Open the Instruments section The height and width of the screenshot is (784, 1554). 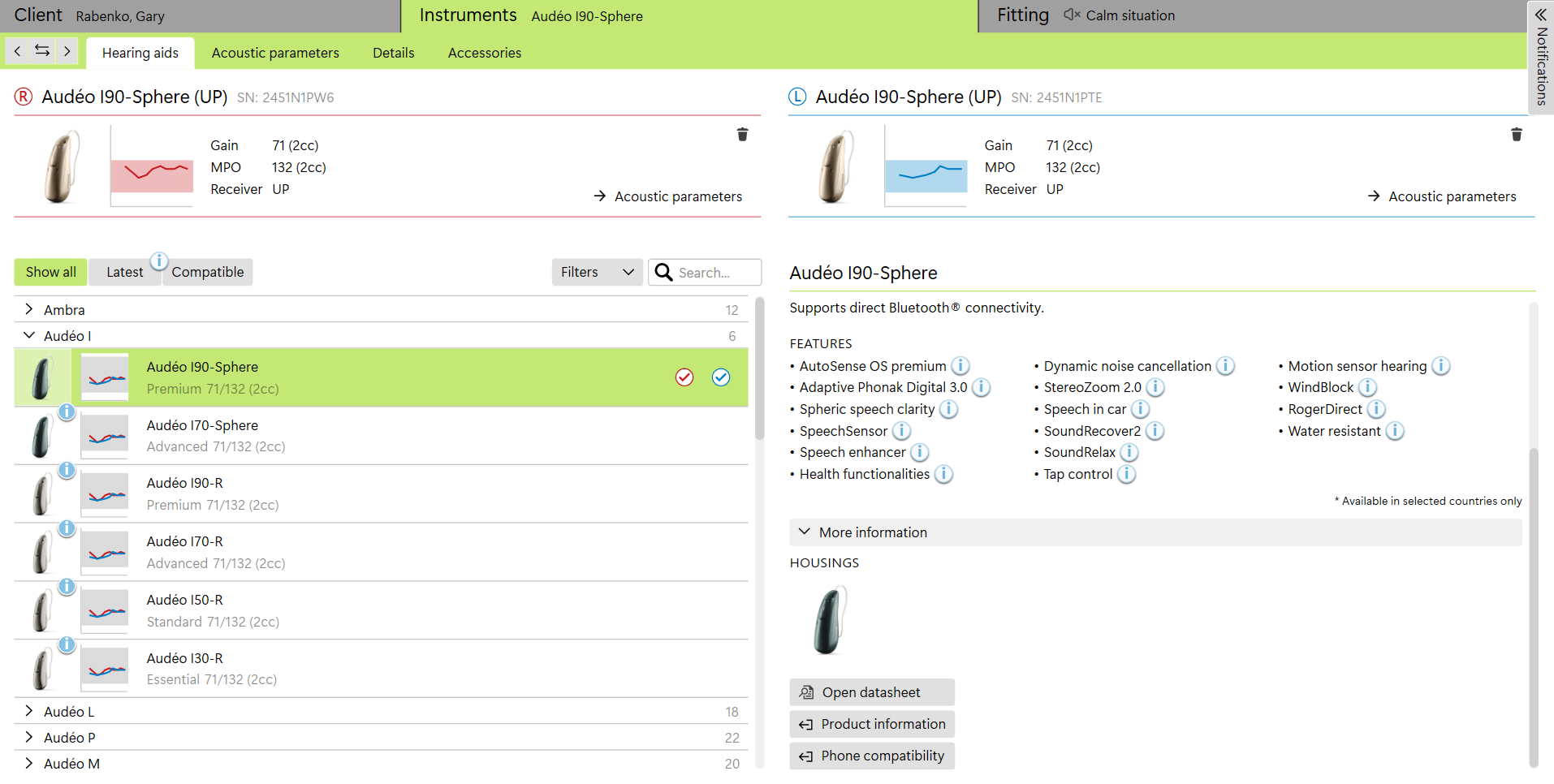689,15
